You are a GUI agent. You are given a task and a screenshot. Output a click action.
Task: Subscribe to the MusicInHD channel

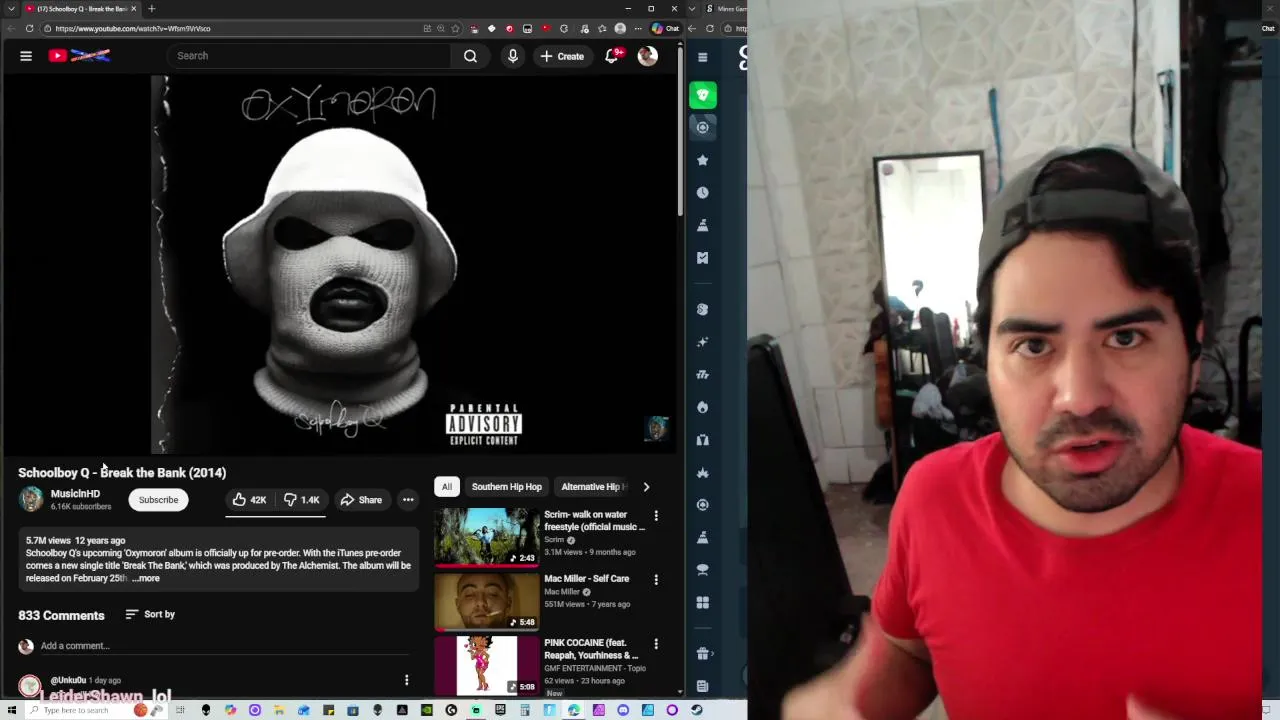158,500
